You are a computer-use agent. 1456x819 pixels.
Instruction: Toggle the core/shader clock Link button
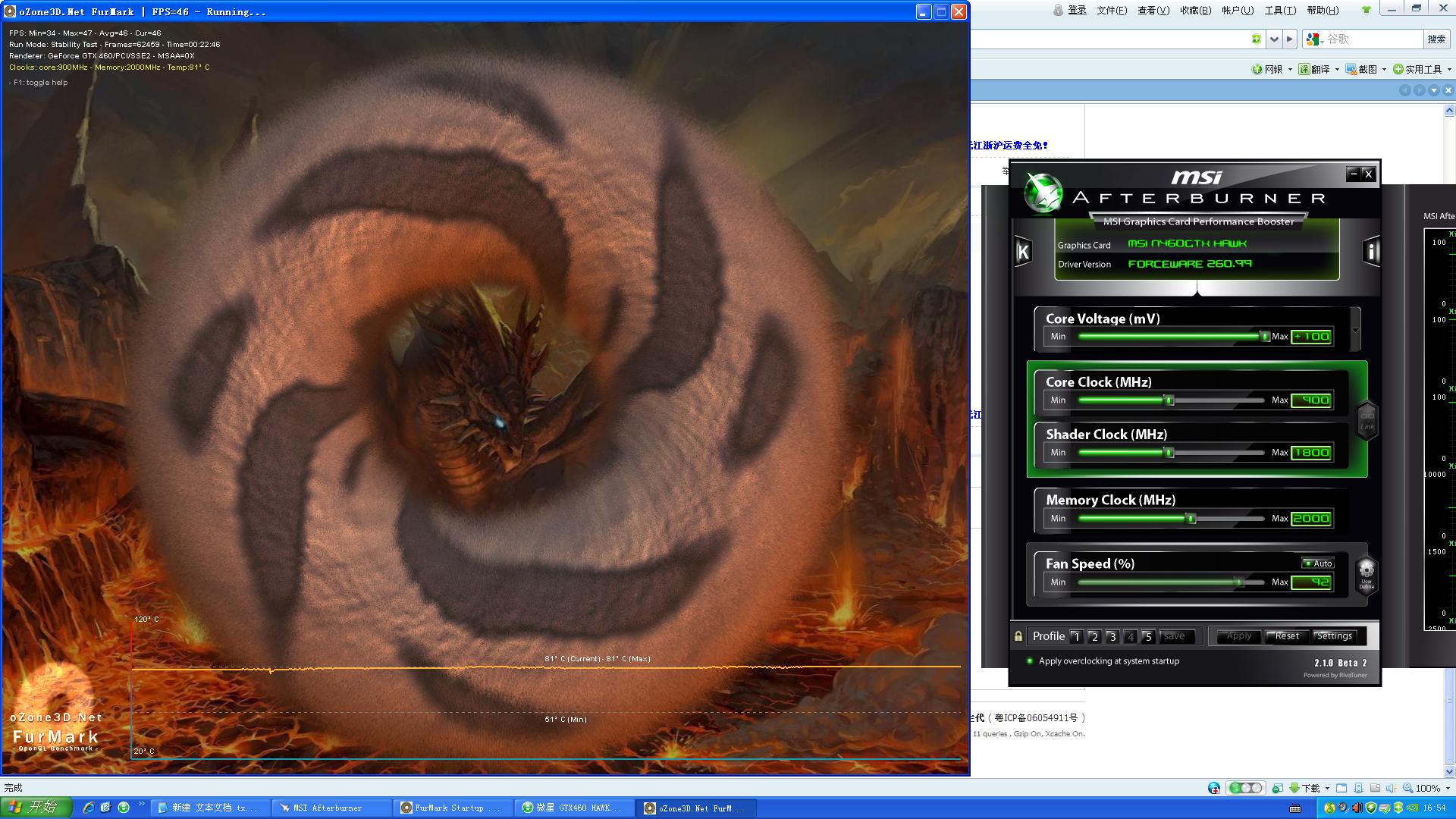pyautogui.click(x=1367, y=419)
